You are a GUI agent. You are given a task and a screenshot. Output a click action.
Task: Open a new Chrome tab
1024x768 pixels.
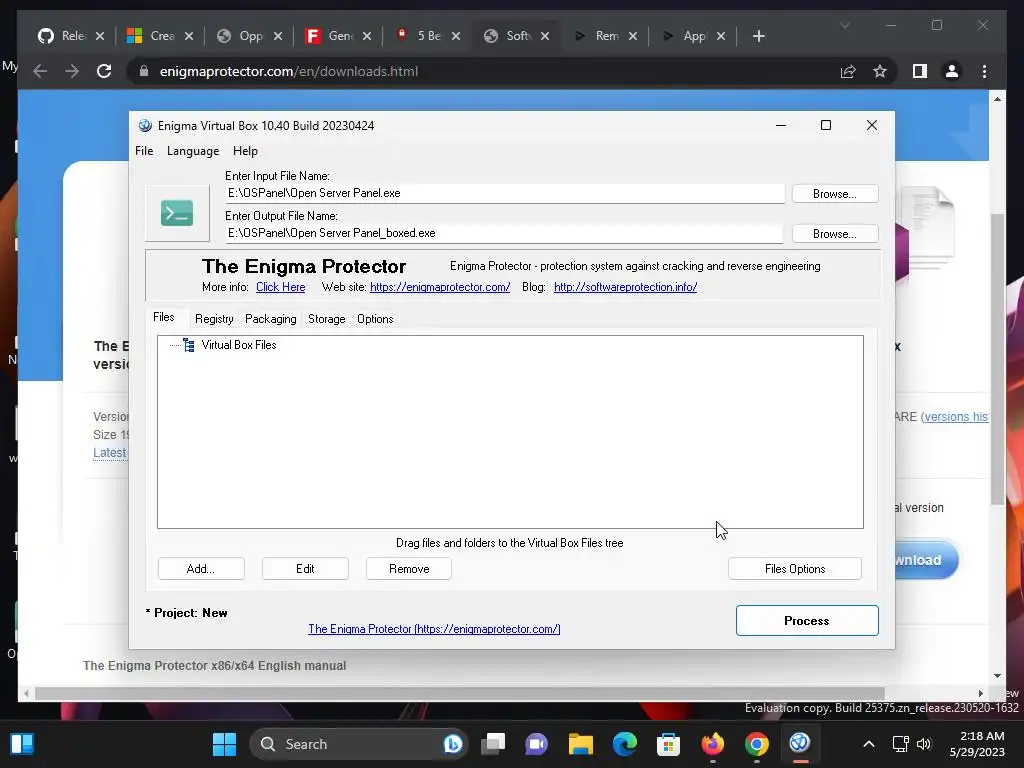point(758,36)
